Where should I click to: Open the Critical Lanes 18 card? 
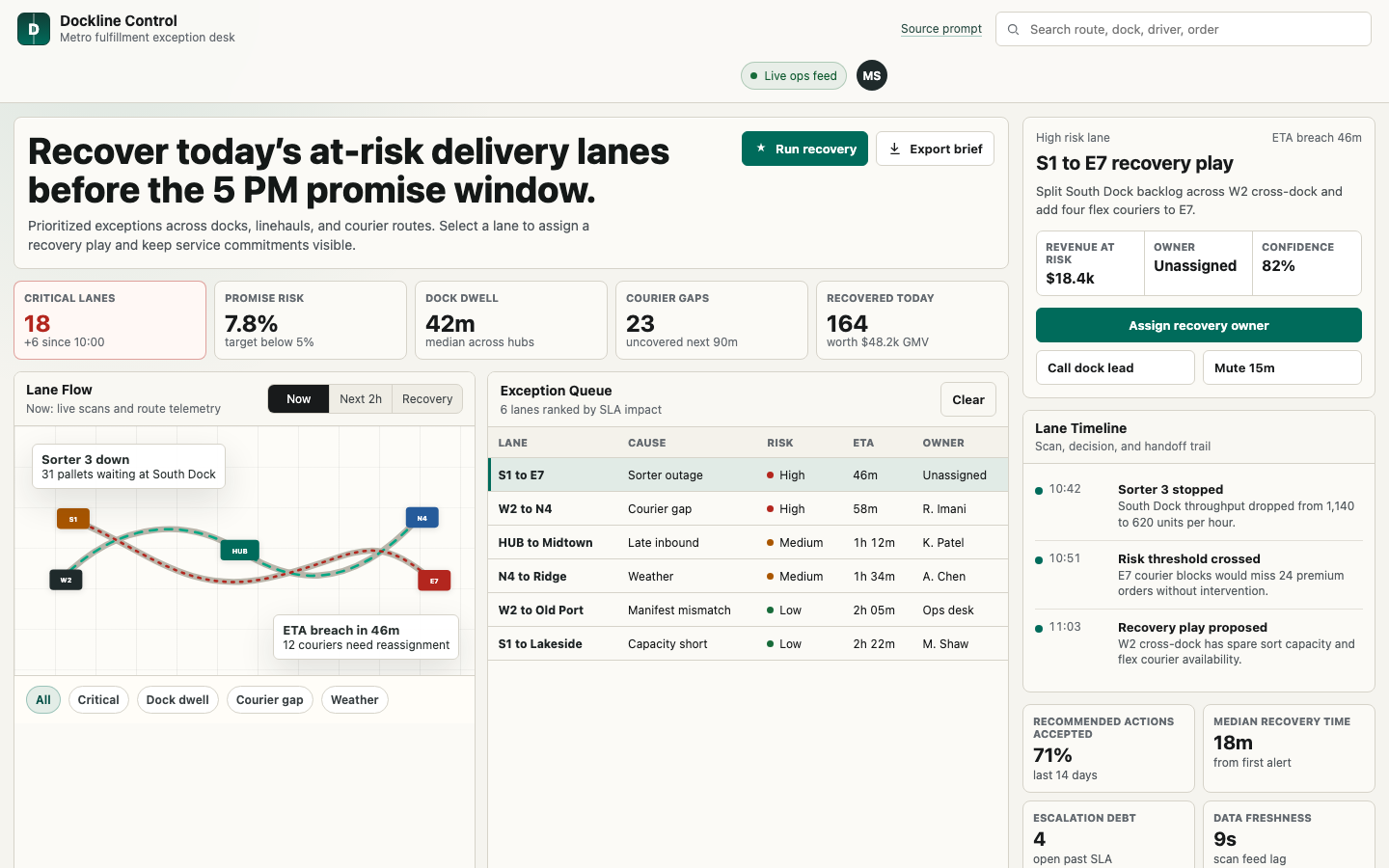[110, 320]
